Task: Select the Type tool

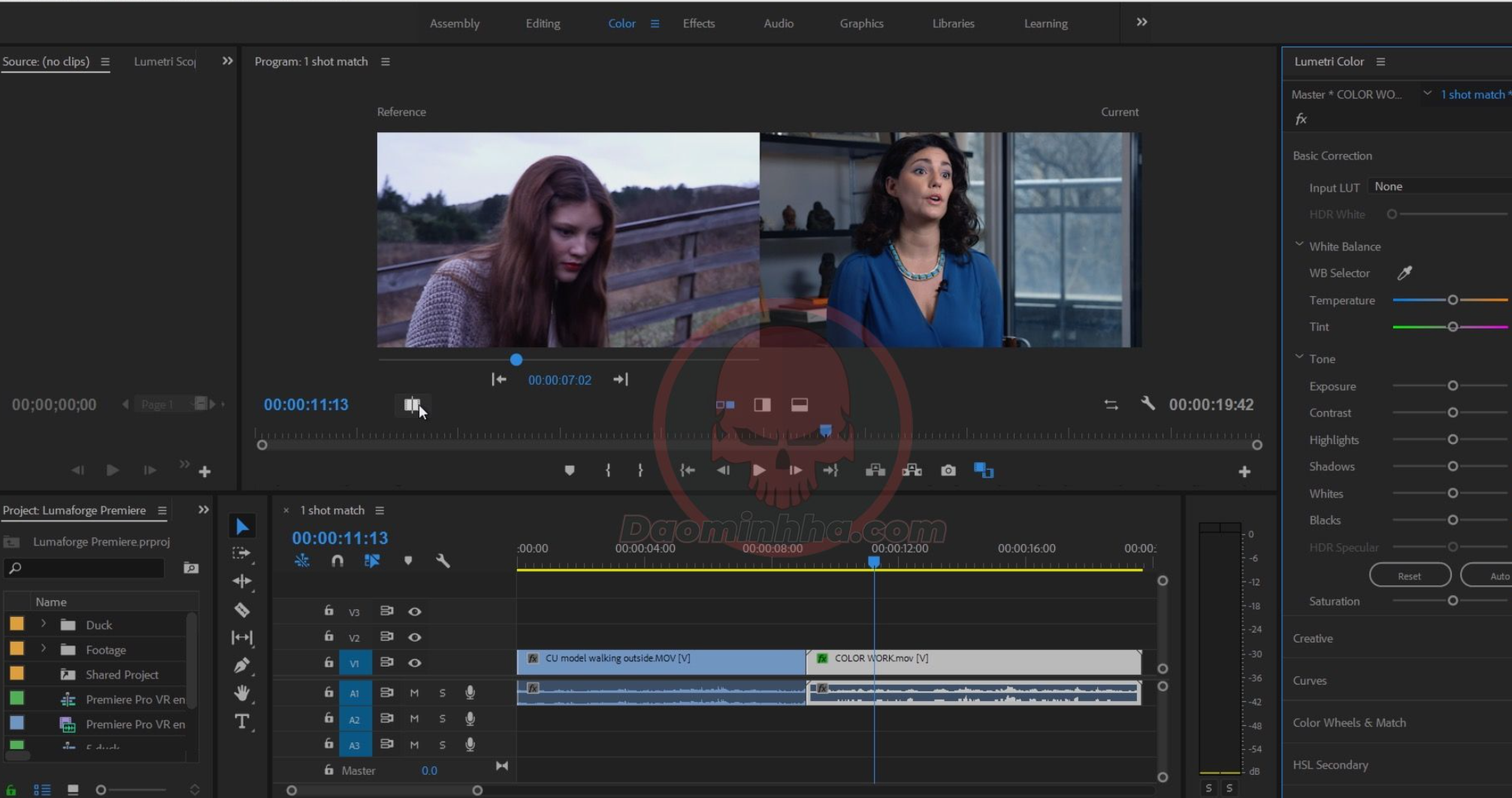Action: [x=242, y=721]
